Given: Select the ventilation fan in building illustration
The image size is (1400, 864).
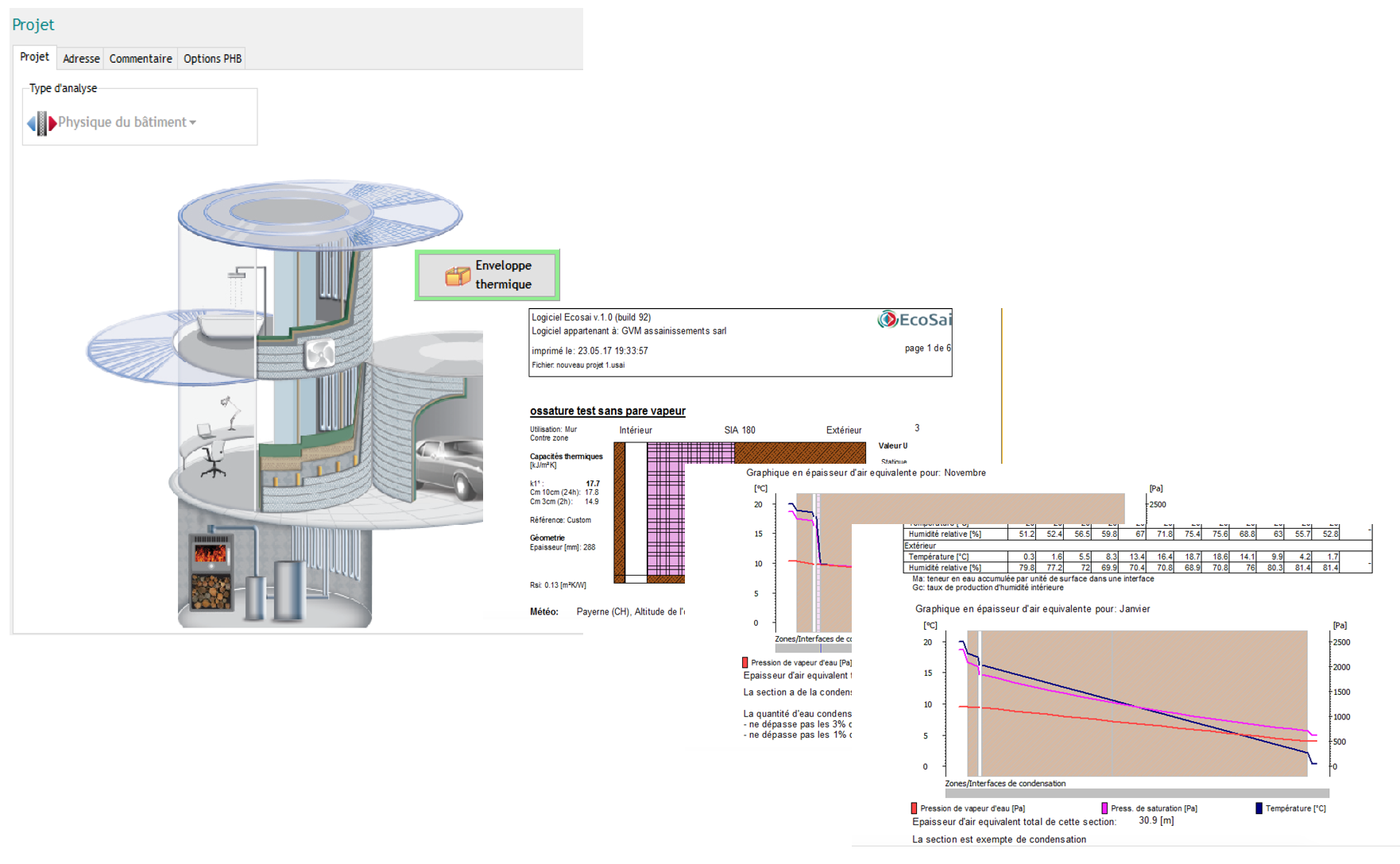Looking at the screenshot, I should 320,353.
